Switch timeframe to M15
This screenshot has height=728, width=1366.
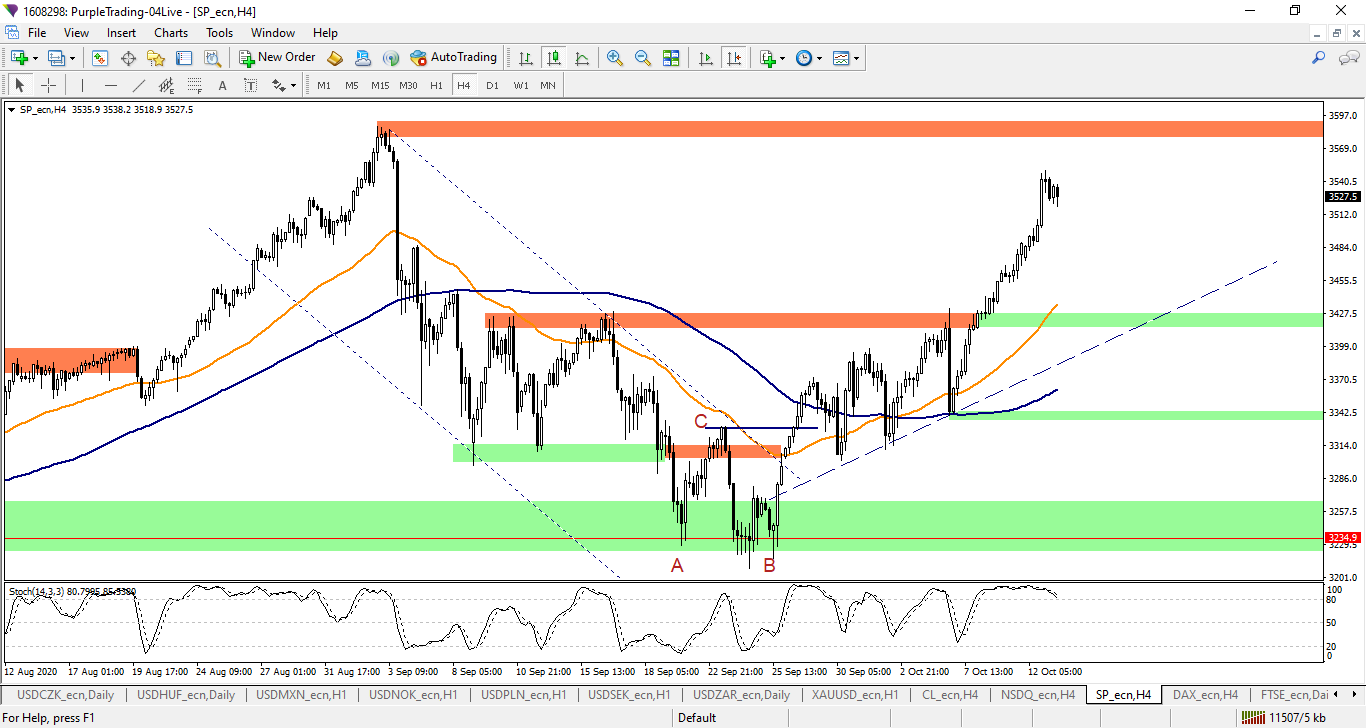pos(380,85)
